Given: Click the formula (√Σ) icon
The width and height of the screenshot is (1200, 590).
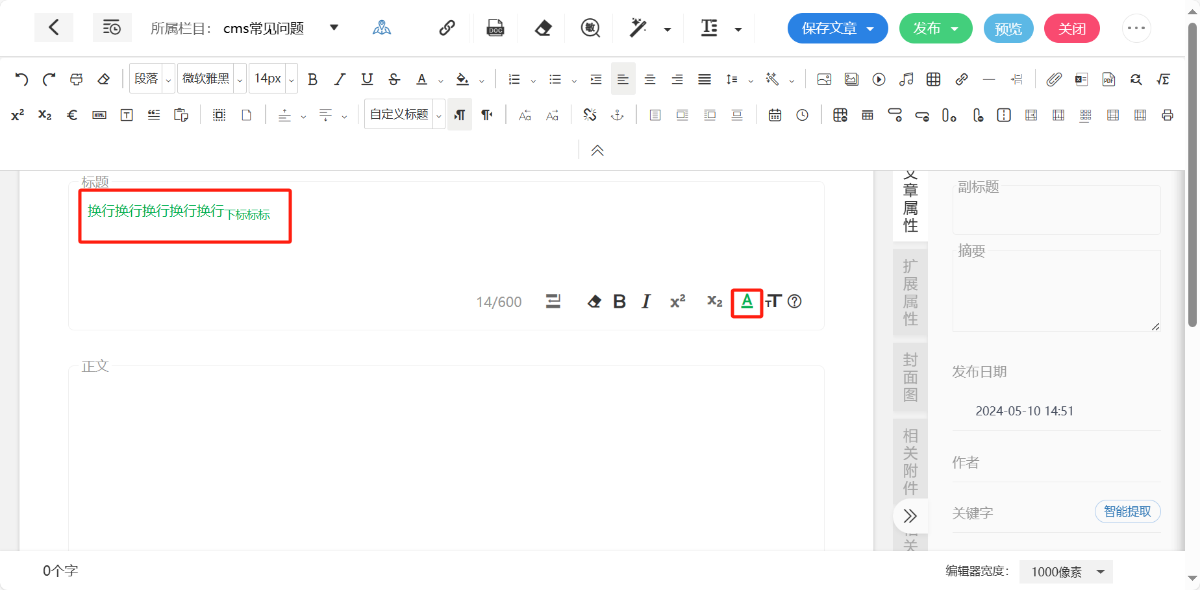Looking at the screenshot, I should point(1163,79).
